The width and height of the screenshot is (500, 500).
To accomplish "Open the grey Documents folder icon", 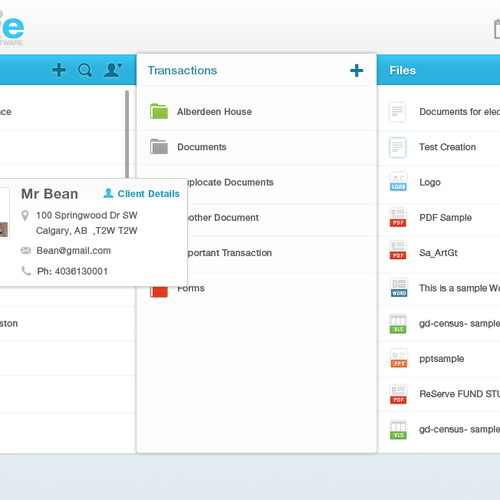I will point(159,147).
